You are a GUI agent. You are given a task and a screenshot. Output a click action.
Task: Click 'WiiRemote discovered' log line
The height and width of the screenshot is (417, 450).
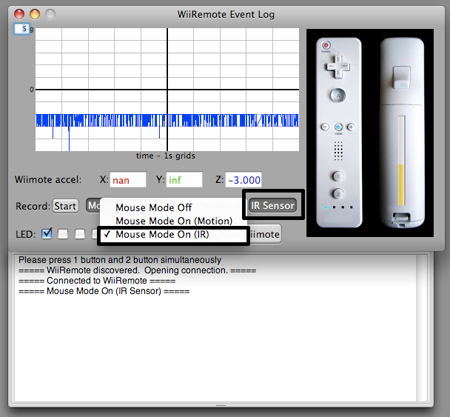point(137,270)
